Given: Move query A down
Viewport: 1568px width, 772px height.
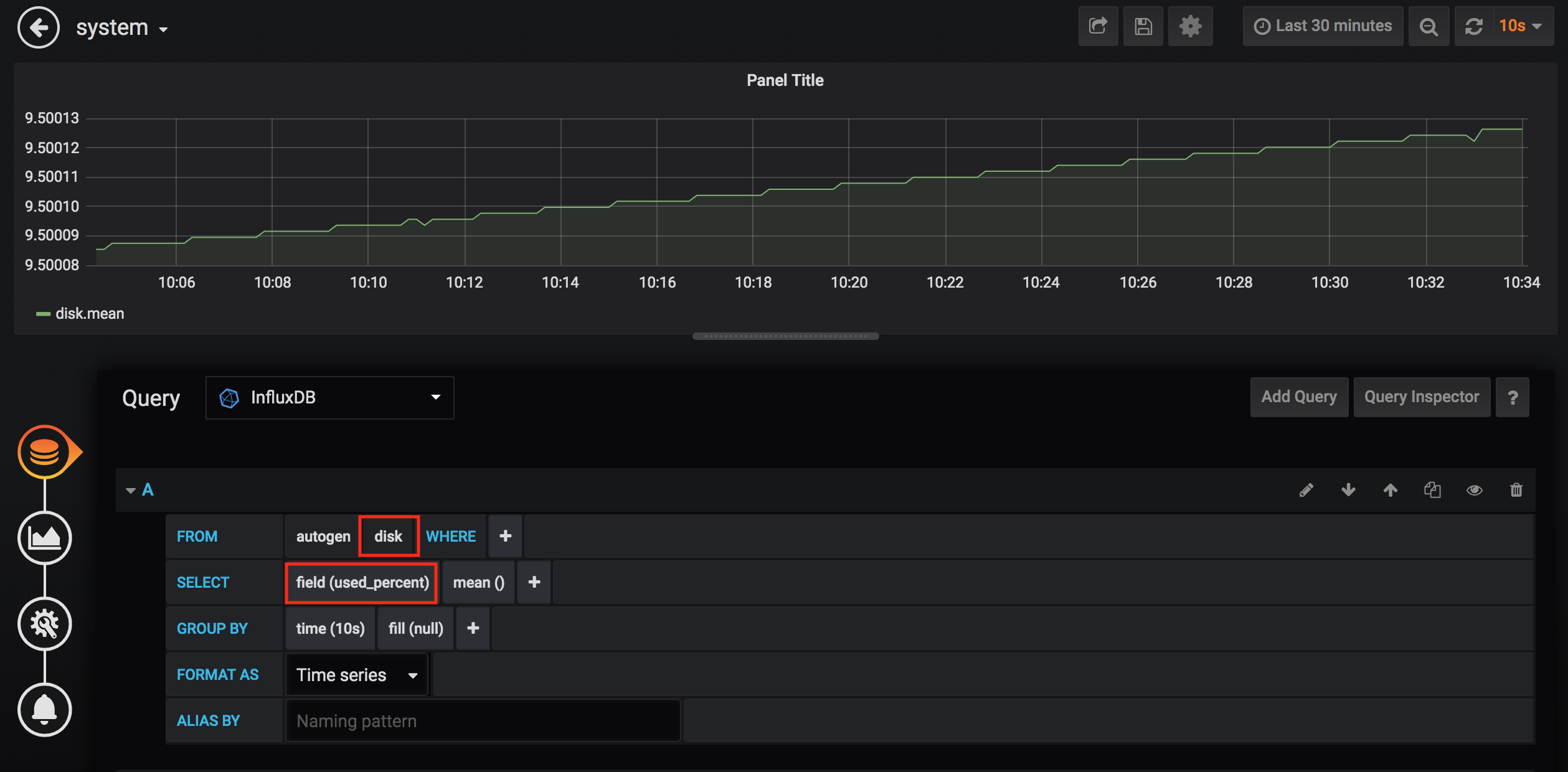Looking at the screenshot, I should [x=1348, y=491].
